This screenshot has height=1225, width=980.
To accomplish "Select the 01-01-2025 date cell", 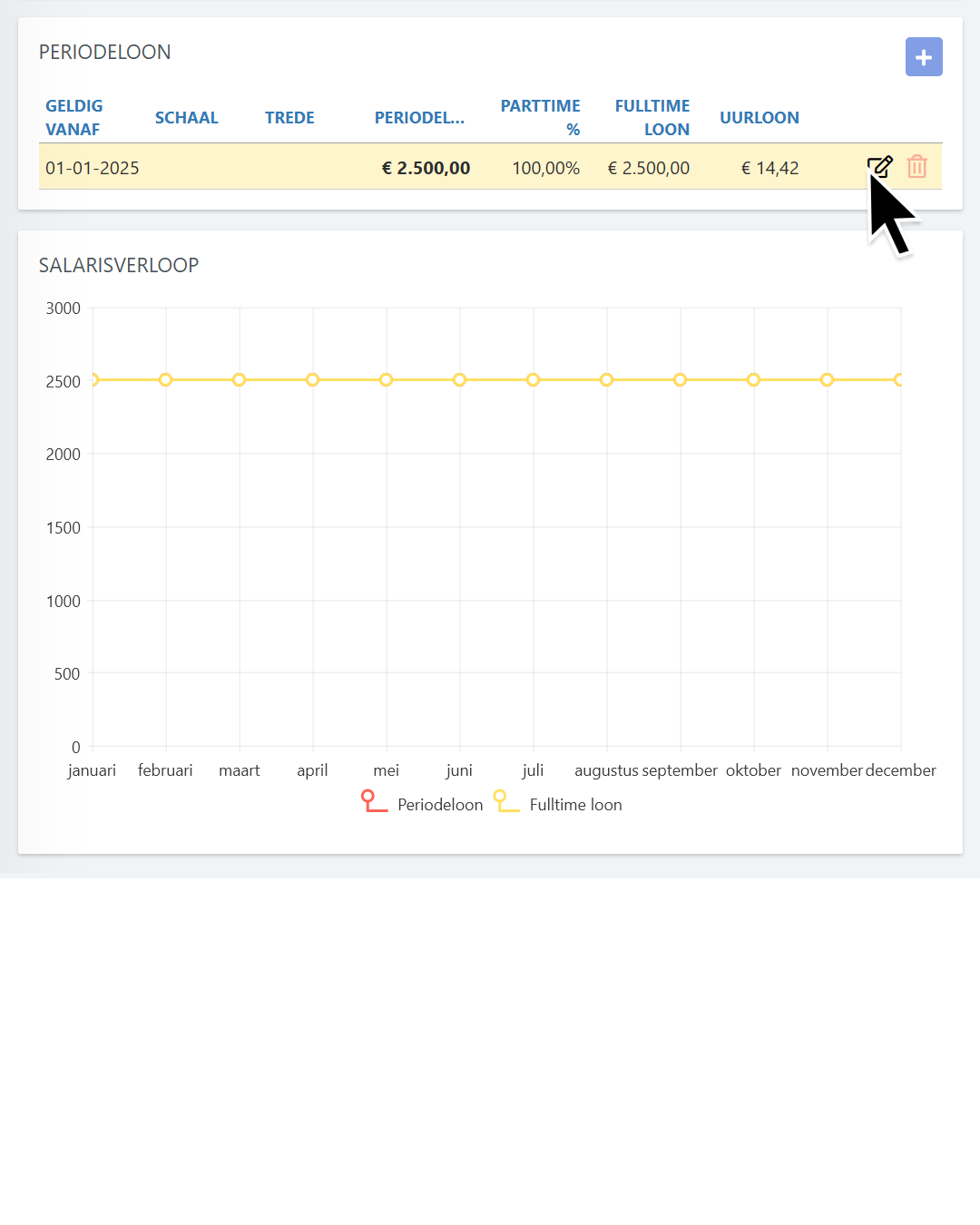I will coord(93,168).
